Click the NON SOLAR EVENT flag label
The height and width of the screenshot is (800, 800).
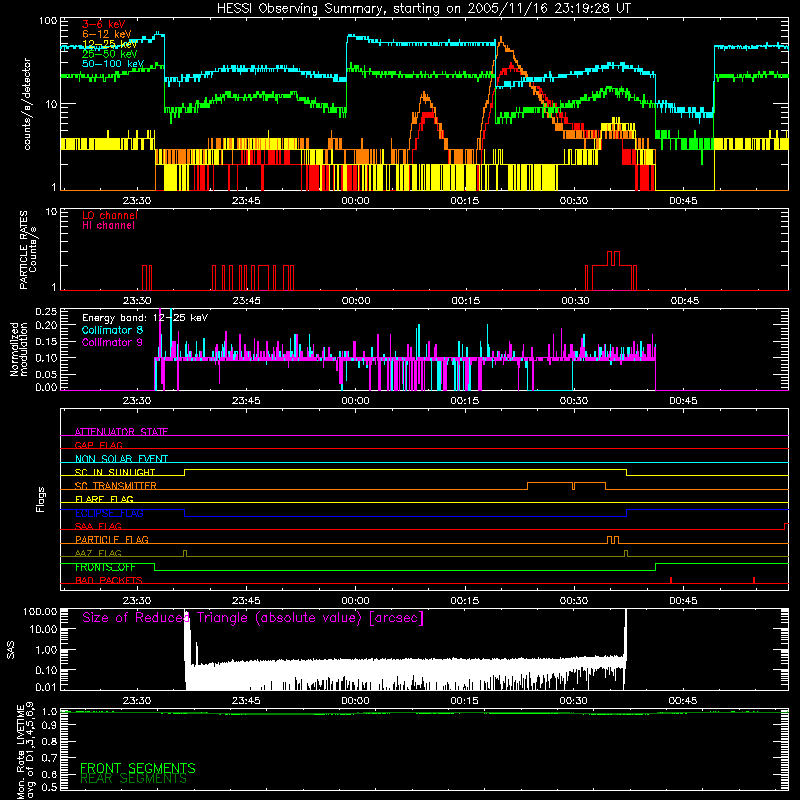pyautogui.click(x=121, y=459)
